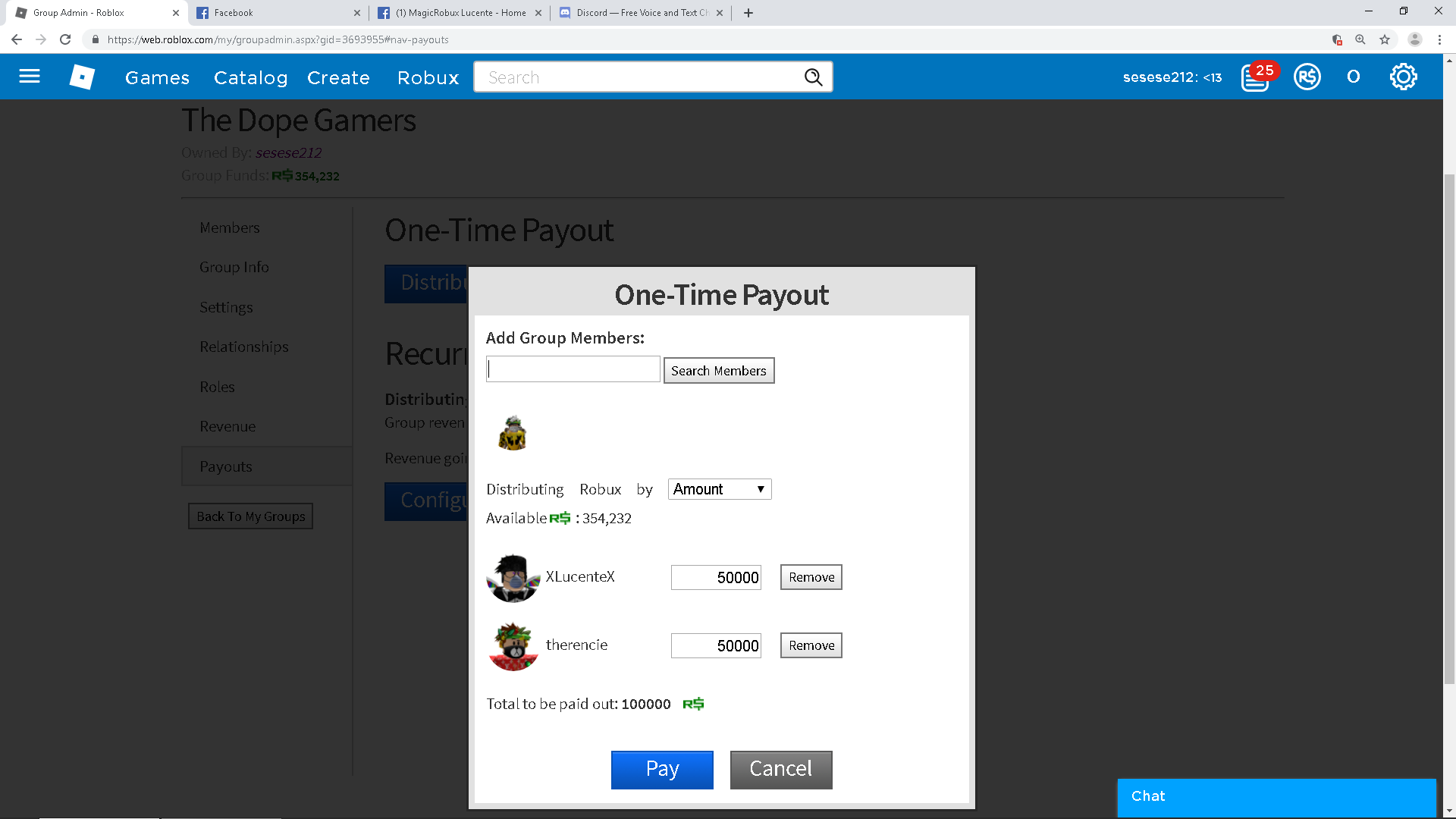
Task: Edit the therencie payout amount field
Action: (716, 646)
